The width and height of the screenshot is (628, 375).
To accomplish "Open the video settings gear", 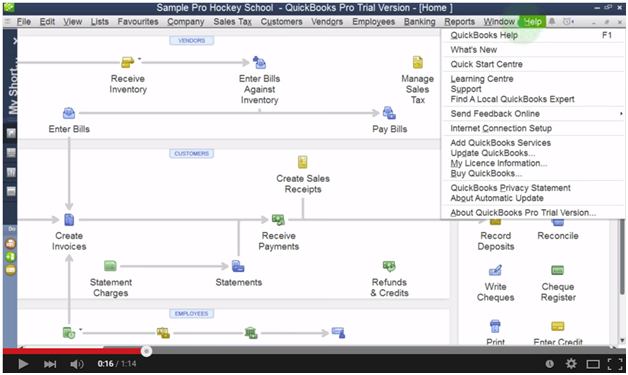I will (571, 364).
